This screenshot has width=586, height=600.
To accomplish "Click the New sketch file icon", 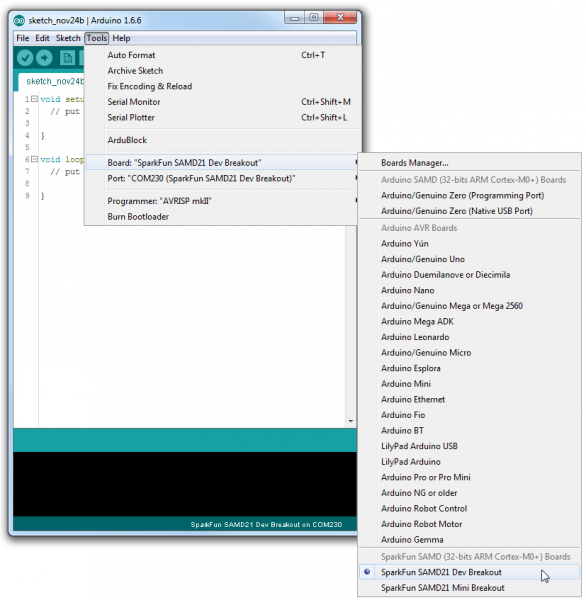I will 67,58.
